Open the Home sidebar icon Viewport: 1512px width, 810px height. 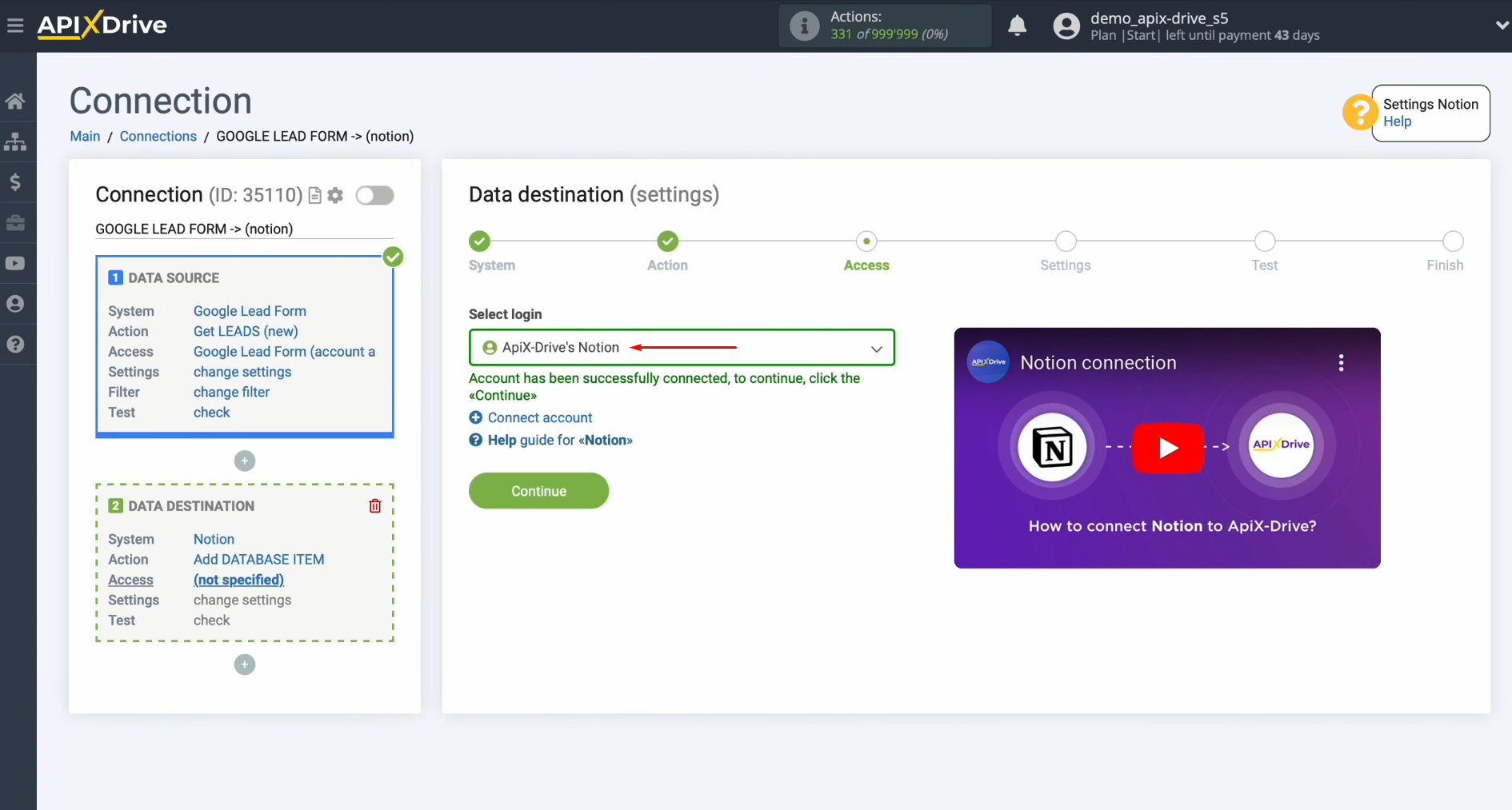click(16, 100)
